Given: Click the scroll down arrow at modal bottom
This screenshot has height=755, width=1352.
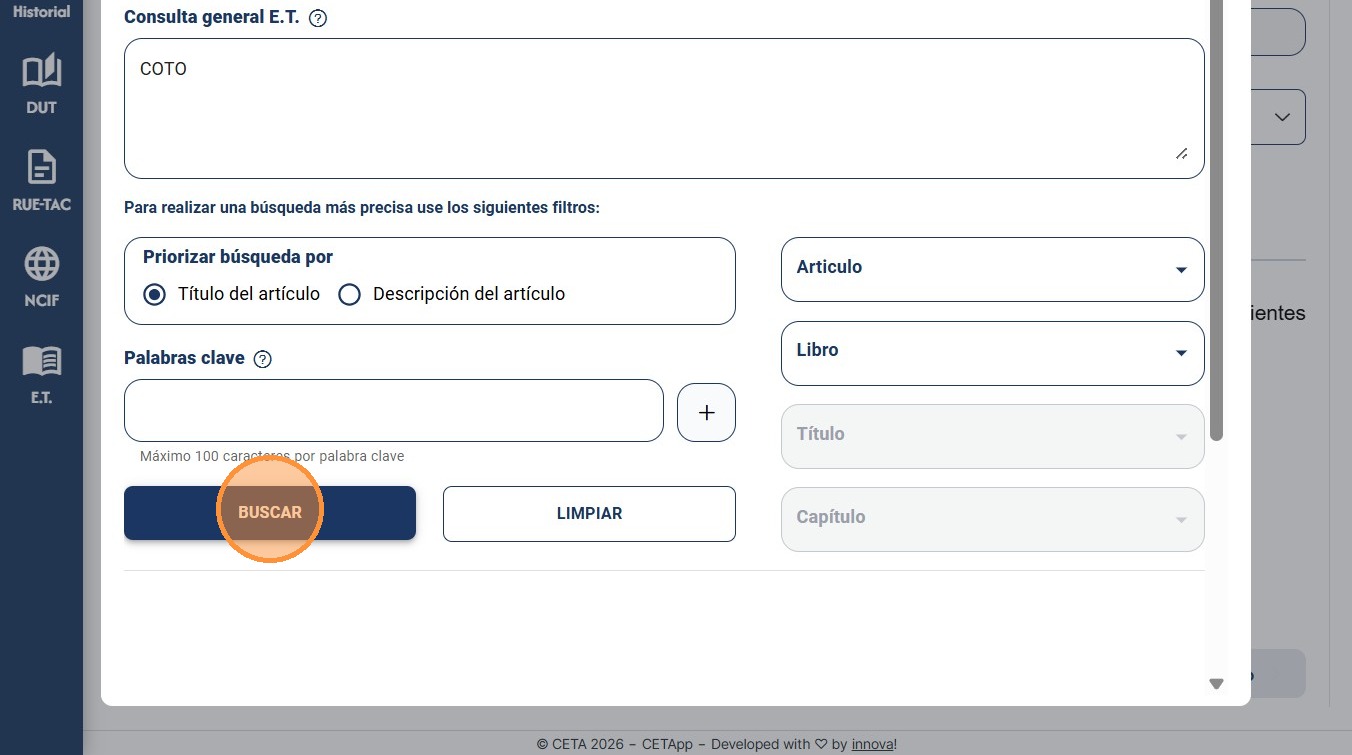Looking at the screenshot, I should (x=1216, y=684).
